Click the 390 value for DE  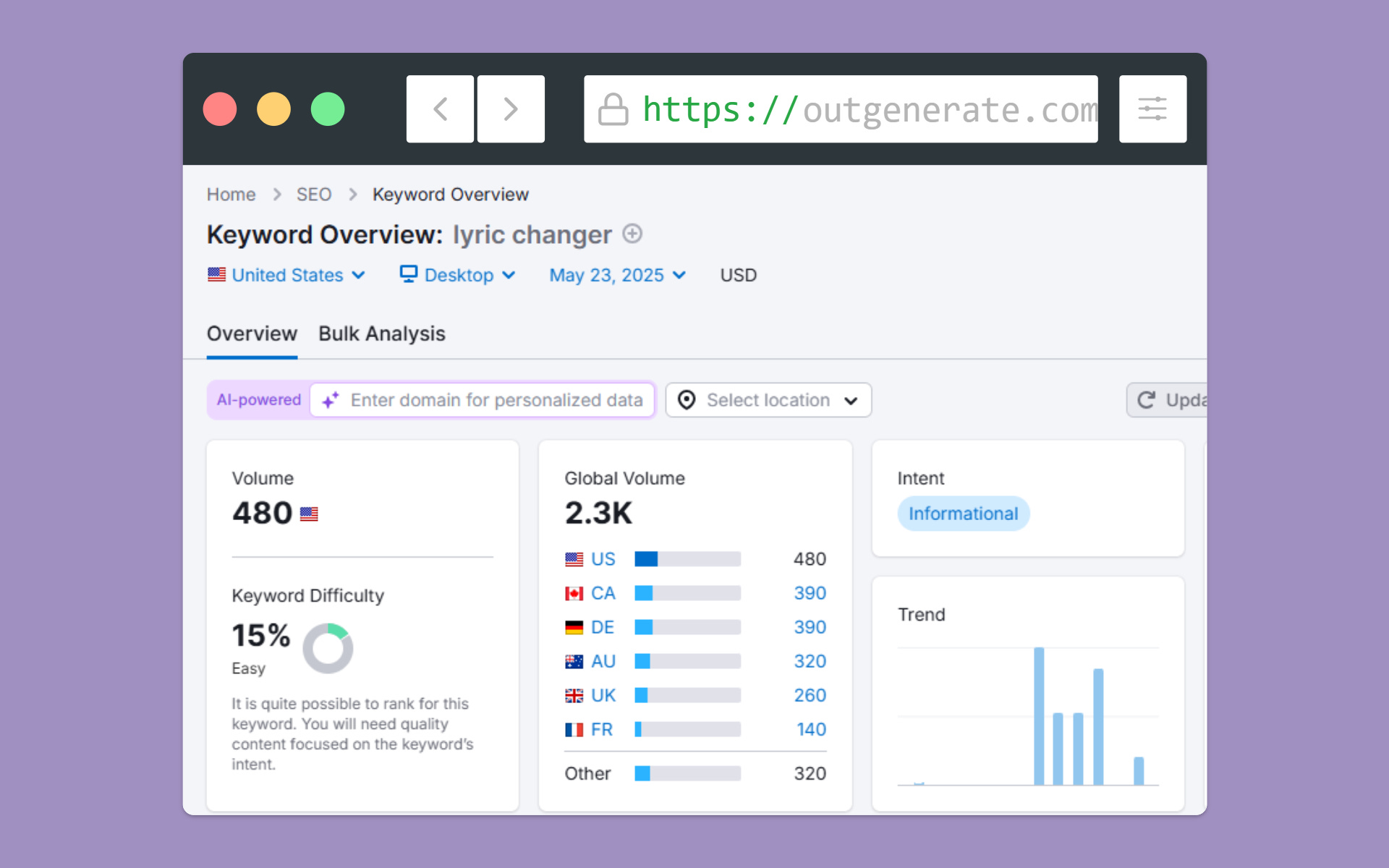[x=810, y=627]
